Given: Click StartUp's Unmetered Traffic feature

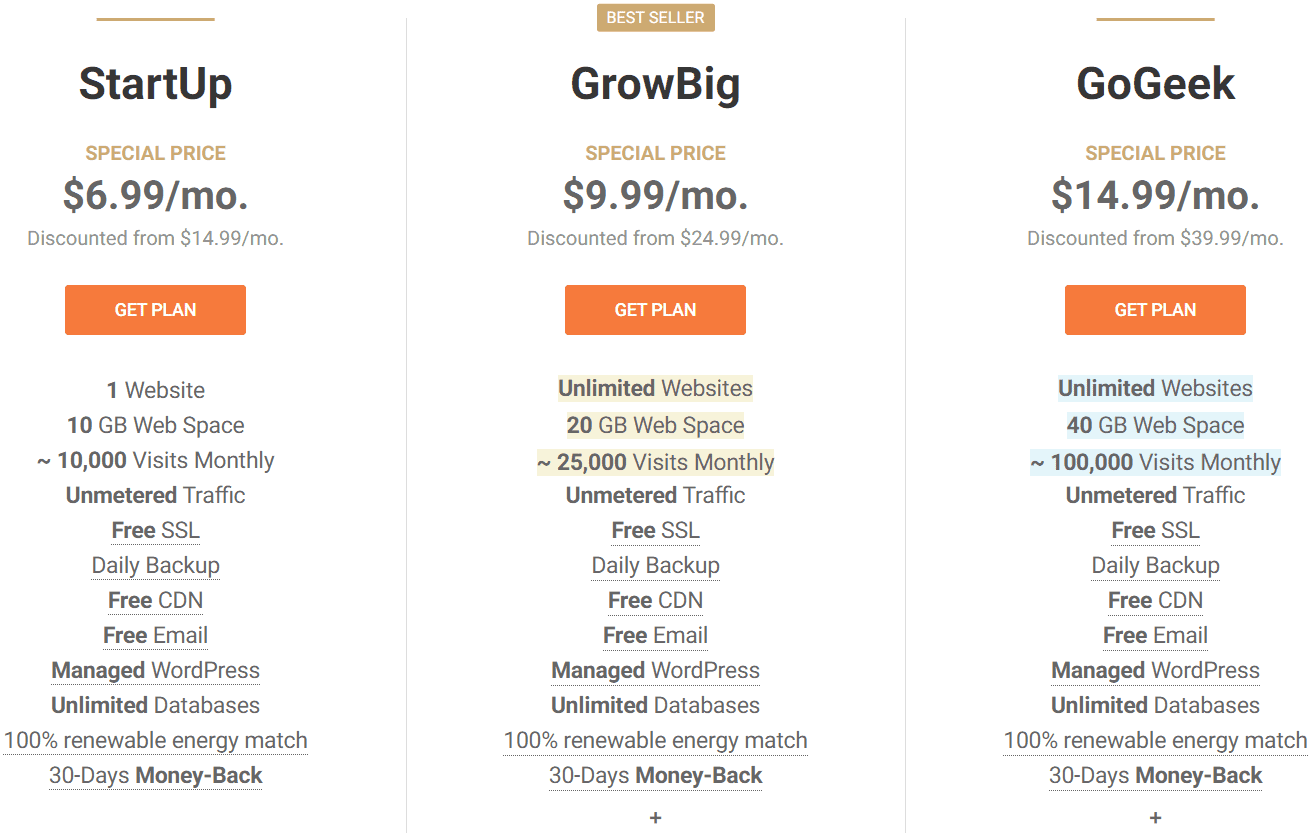Looking at the screenshot, I should [155, 495].
